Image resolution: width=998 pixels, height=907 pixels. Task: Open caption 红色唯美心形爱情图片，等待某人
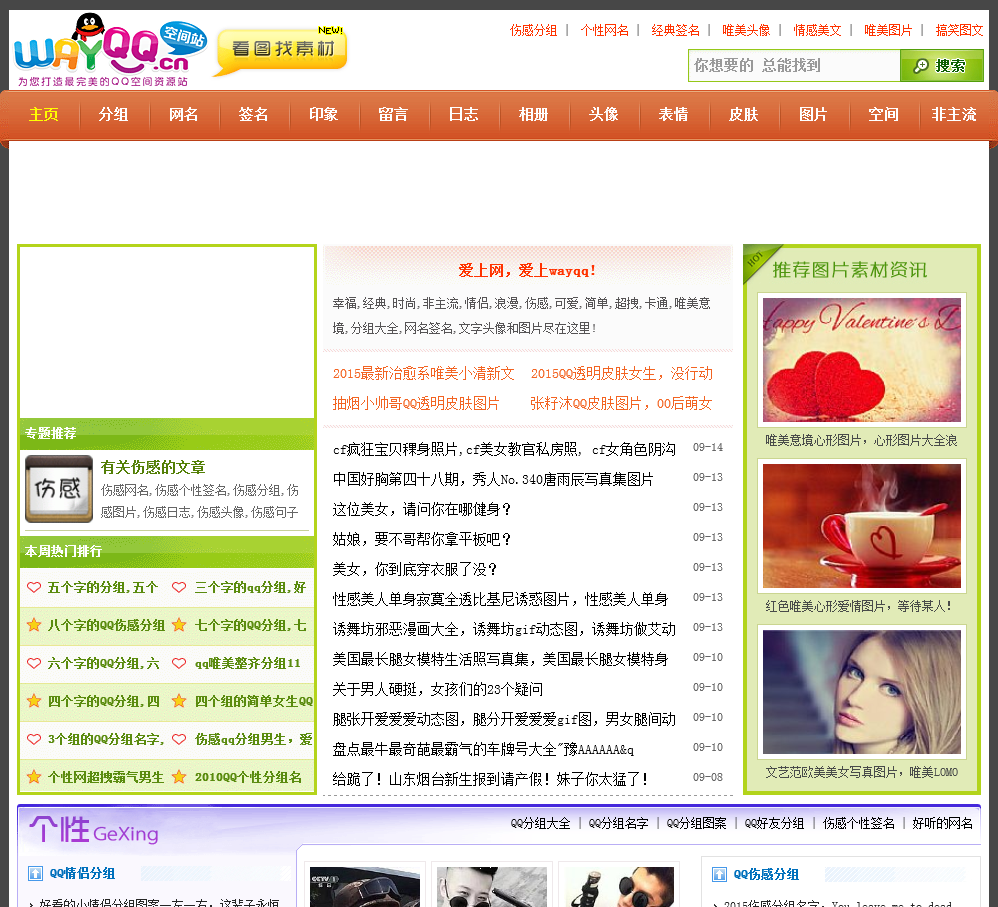[859, 606]
